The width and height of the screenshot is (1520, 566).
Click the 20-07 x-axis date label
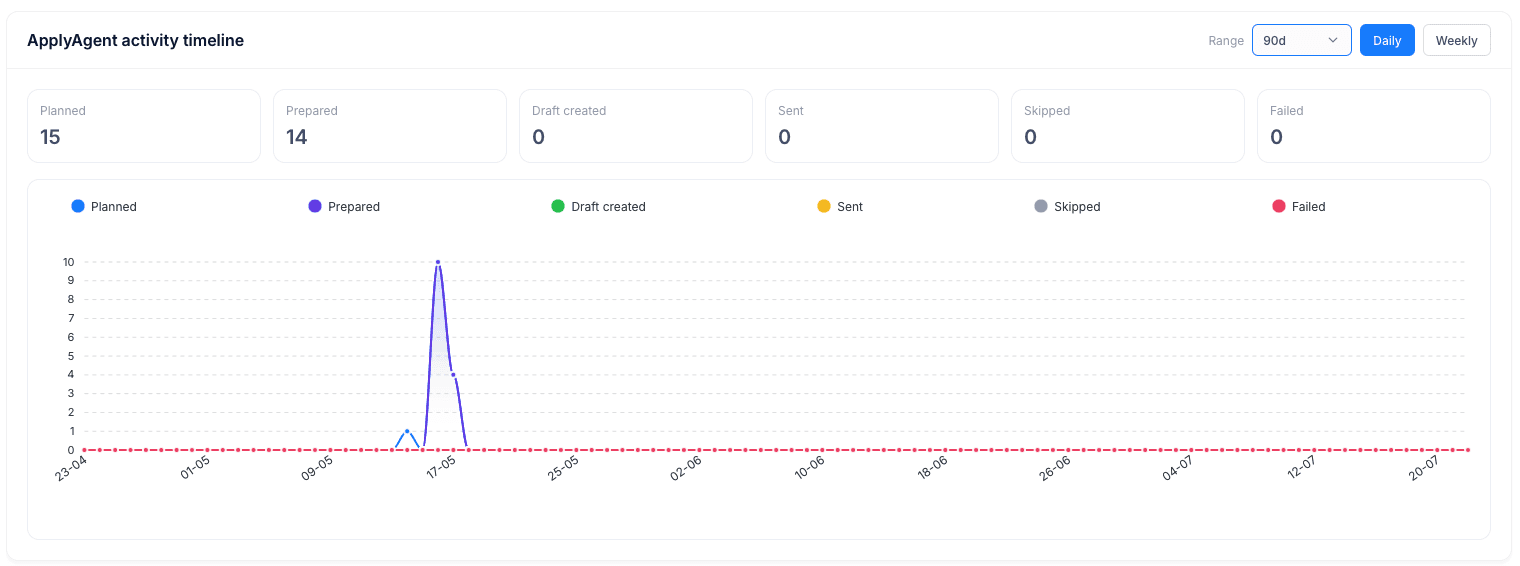(1425, 468)
